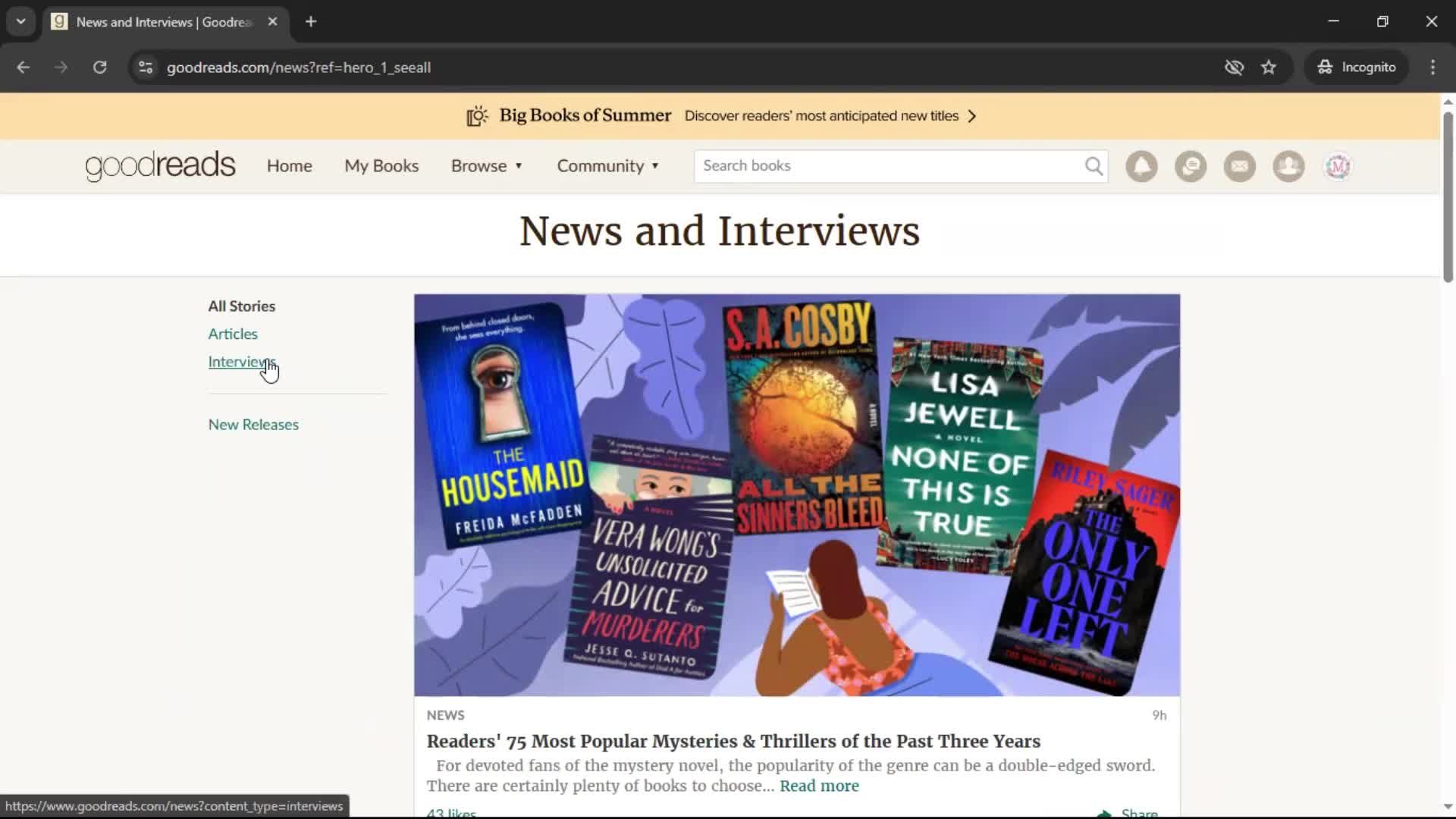
Task: Open the discussions chat bubble icon
Action: click(x=1191, y=166)
